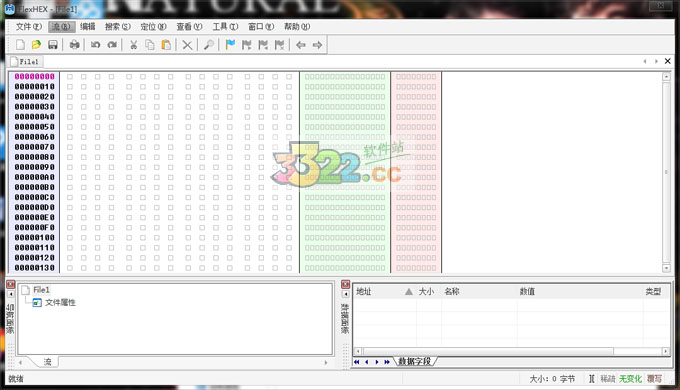Viewport: 680px width, 390px height.
Task: Click the Paste clipboard icon
Action: [x=166, y=45]
